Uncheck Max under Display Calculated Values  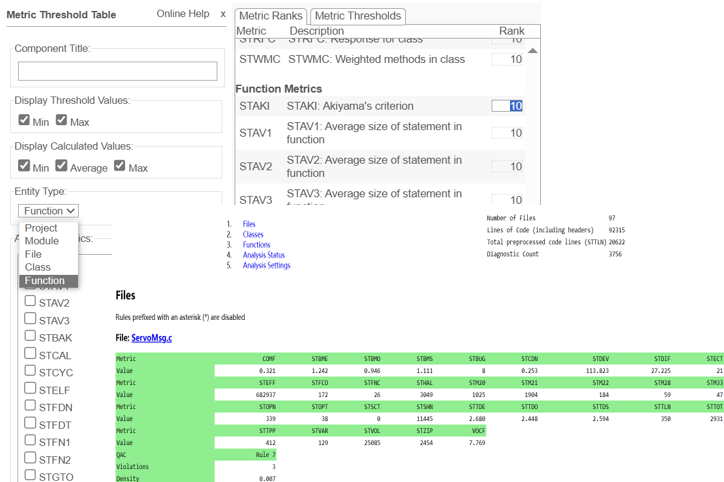tap(119, 166)
